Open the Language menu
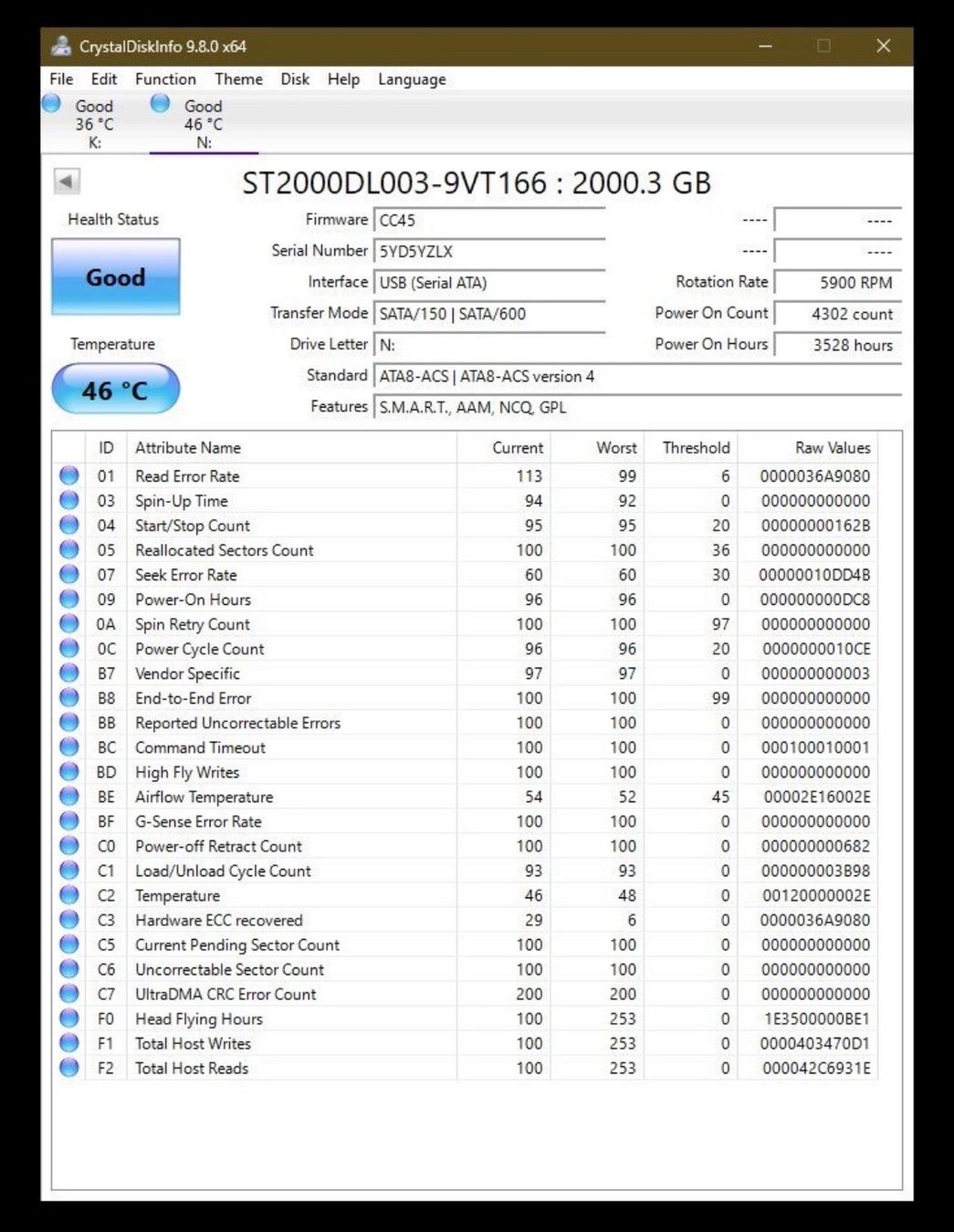This screenshot has width=954, height=1232. [412, 79]
